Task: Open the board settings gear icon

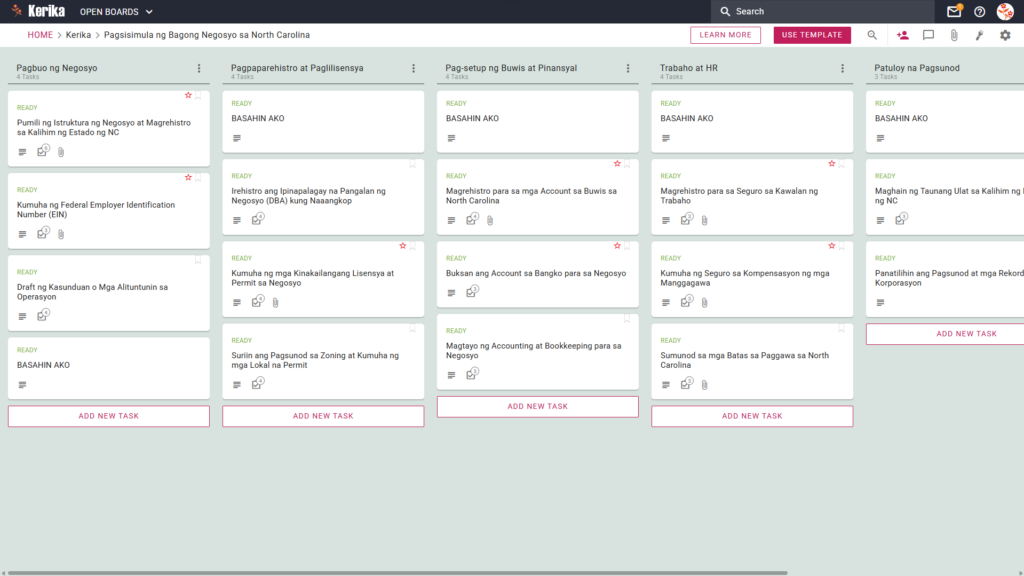Action: (1005, 35)
